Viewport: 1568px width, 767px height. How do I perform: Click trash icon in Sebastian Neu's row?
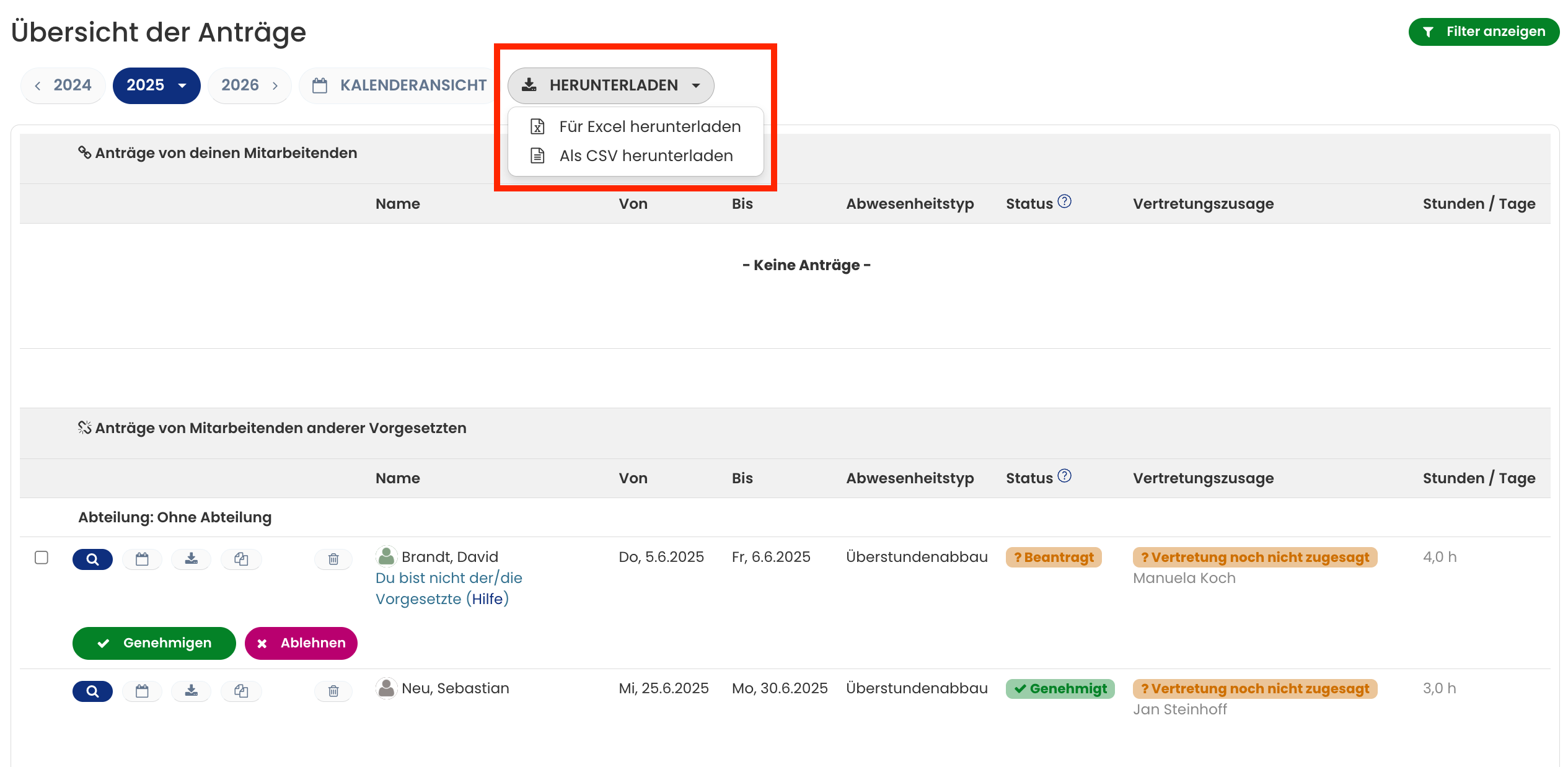(333, 691)
